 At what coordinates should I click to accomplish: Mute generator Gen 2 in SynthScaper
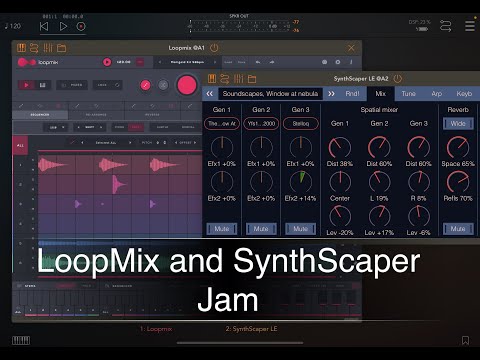coord(261,229)
